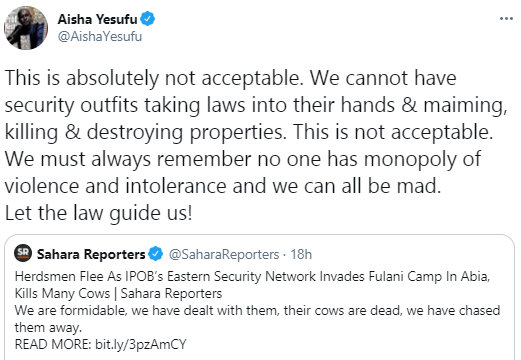The height and width of the screenshot is (360, 521).
Task: Click the READ MORE label
Action: click(53, 344)
